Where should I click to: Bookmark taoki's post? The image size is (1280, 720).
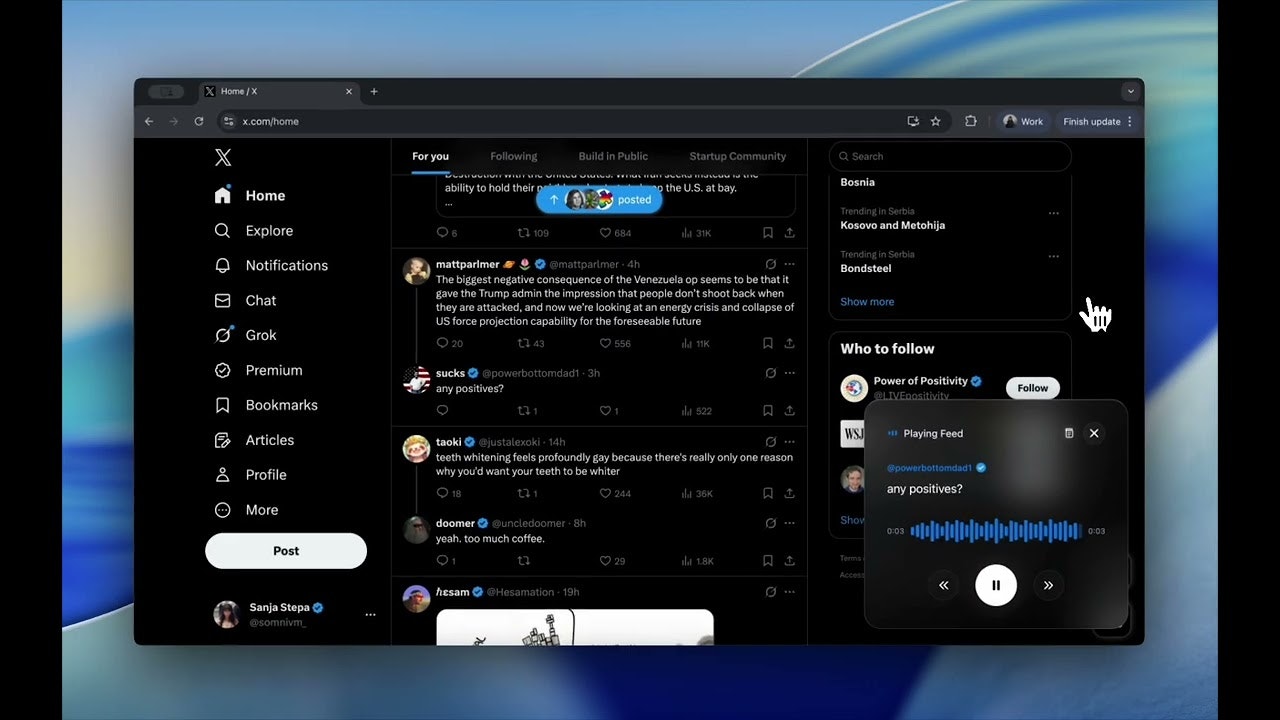tap(768, 494)
